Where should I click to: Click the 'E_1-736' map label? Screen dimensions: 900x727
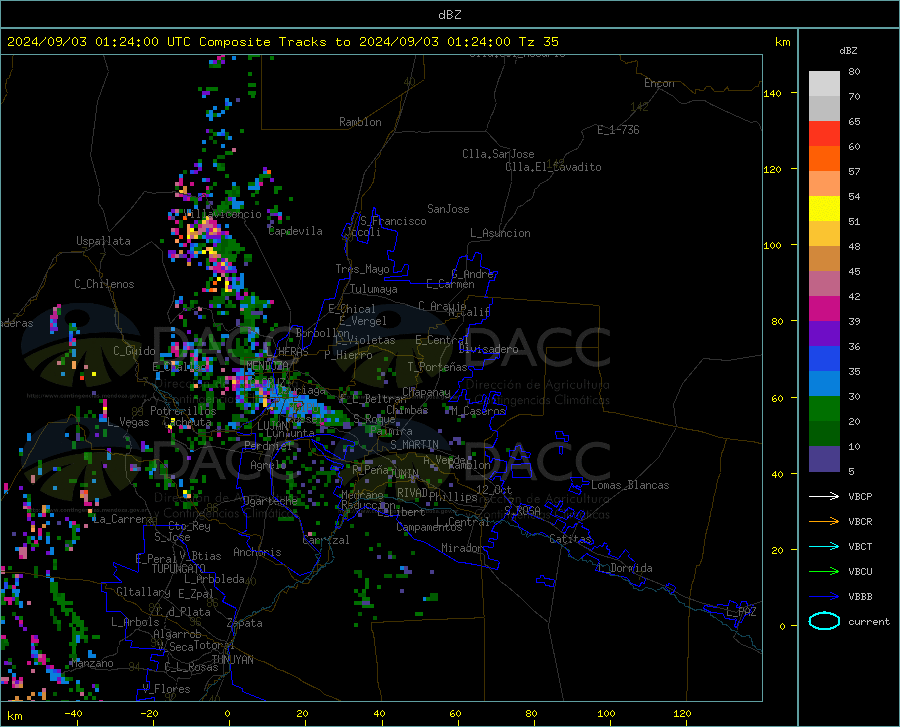point(618,130)
